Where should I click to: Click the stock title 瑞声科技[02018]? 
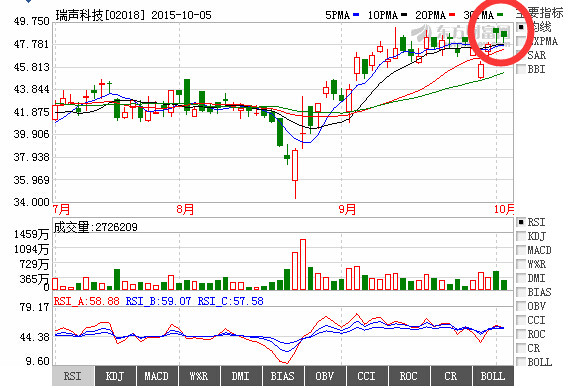[x=100, y=15]
